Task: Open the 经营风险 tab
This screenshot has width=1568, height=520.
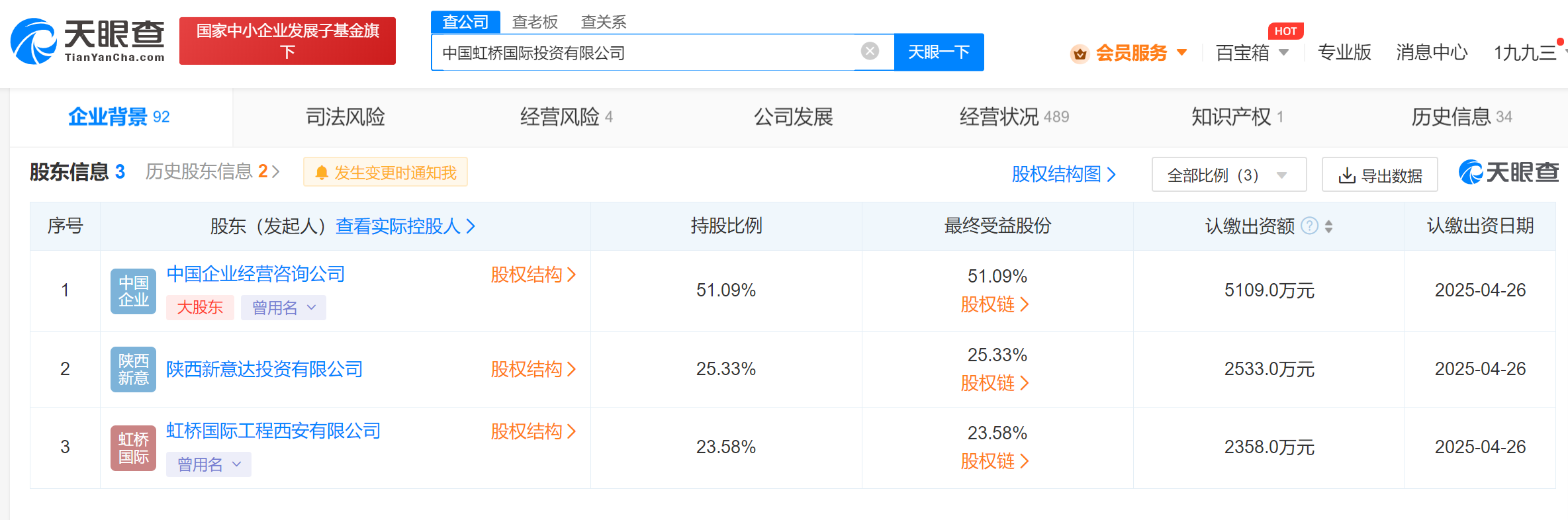Action: [x=566, y=117]
